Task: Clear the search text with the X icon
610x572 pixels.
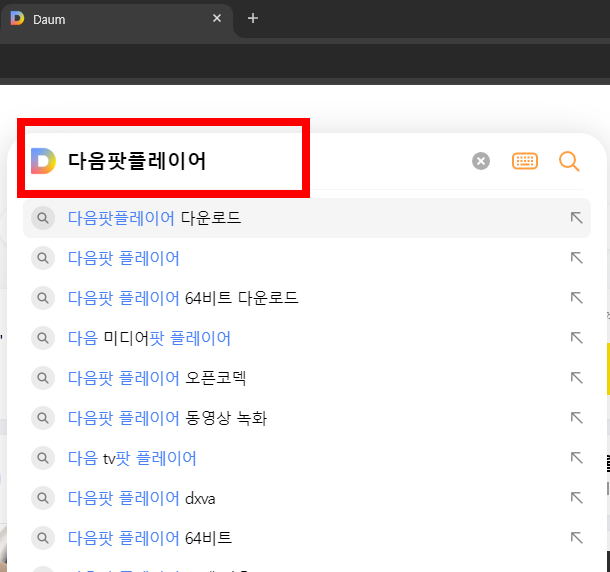Action: click(x=481, y=161)
